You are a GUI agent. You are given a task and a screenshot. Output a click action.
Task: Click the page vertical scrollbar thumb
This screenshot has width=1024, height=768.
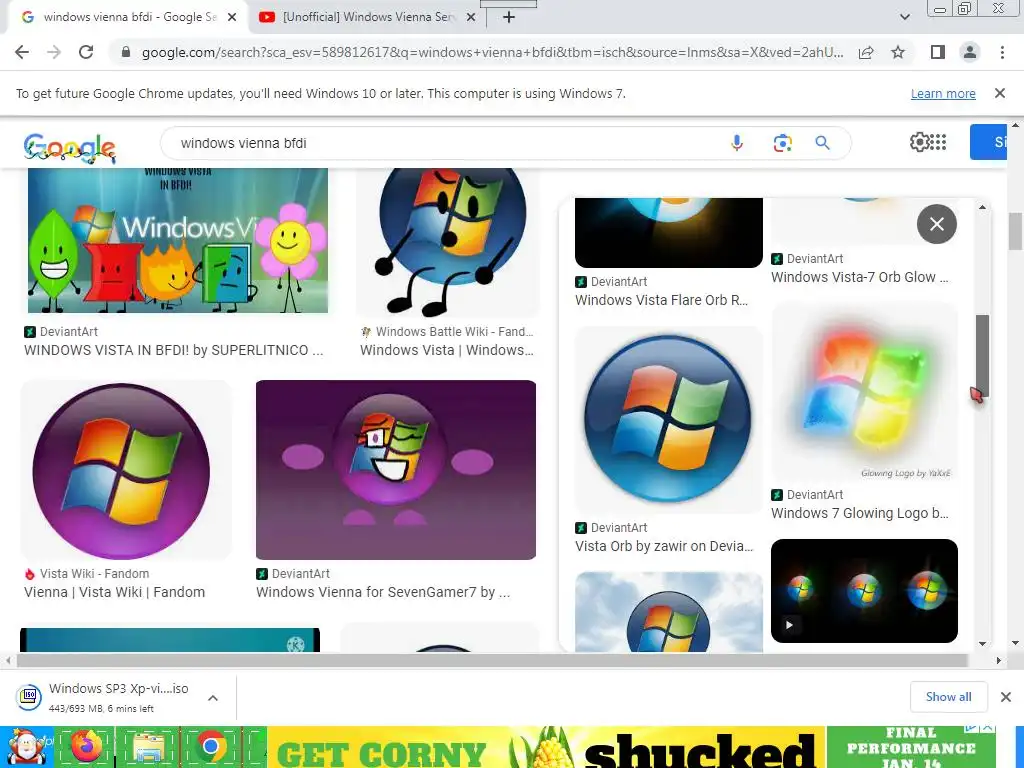tap(1015, 232)
